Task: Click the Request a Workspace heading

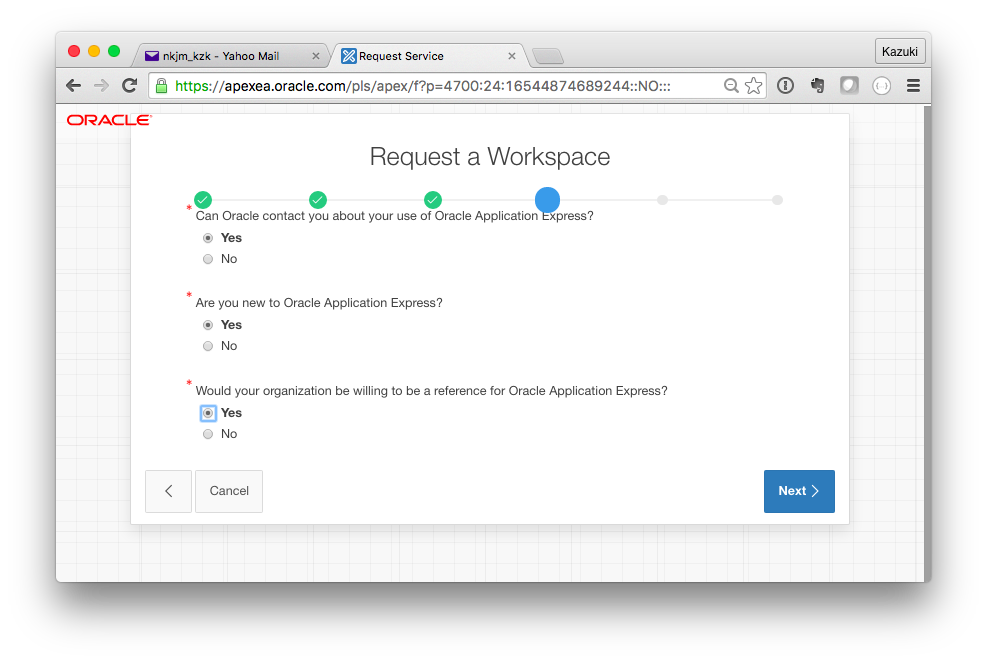Action: pyautogui.click(x=490, y=157)
